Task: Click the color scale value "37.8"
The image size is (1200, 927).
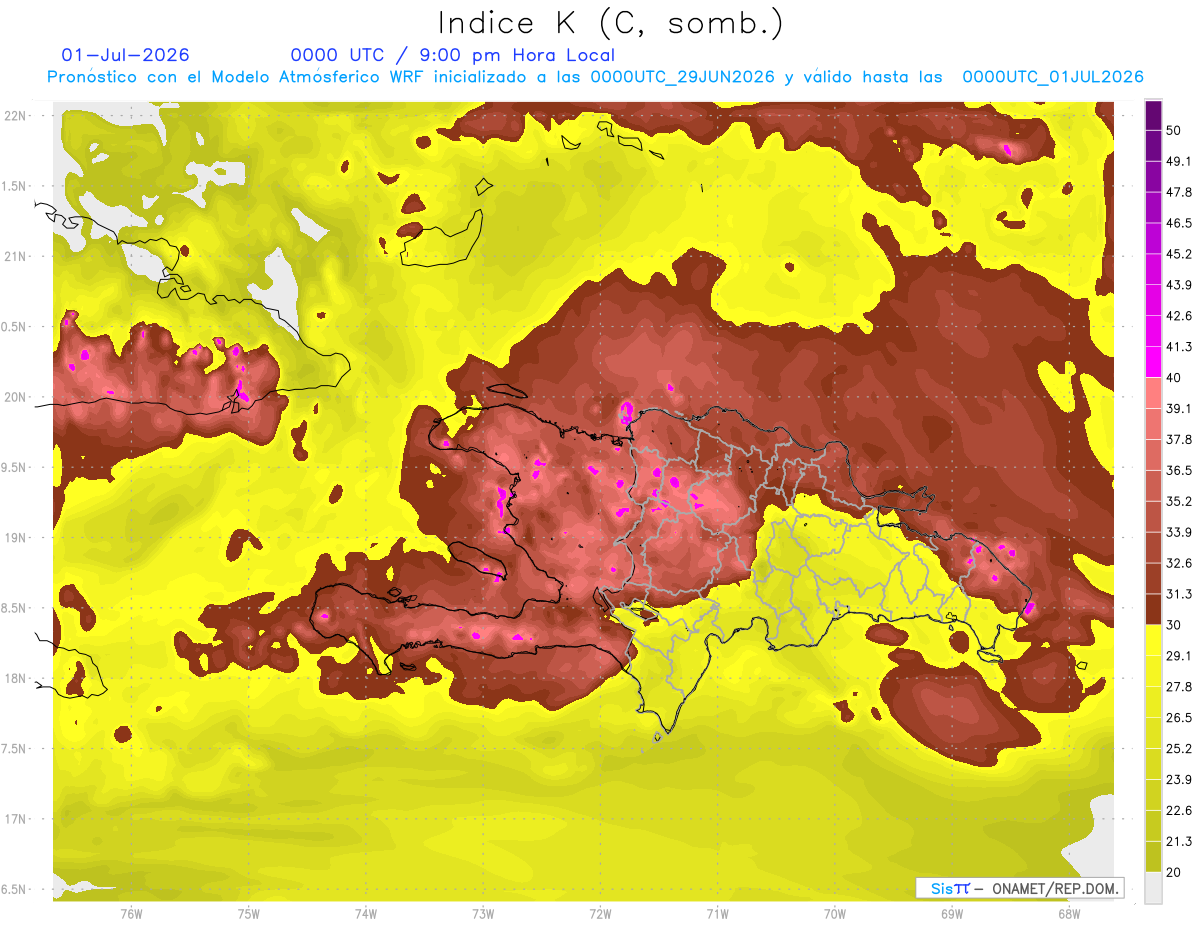Action: pos(1179,439)
